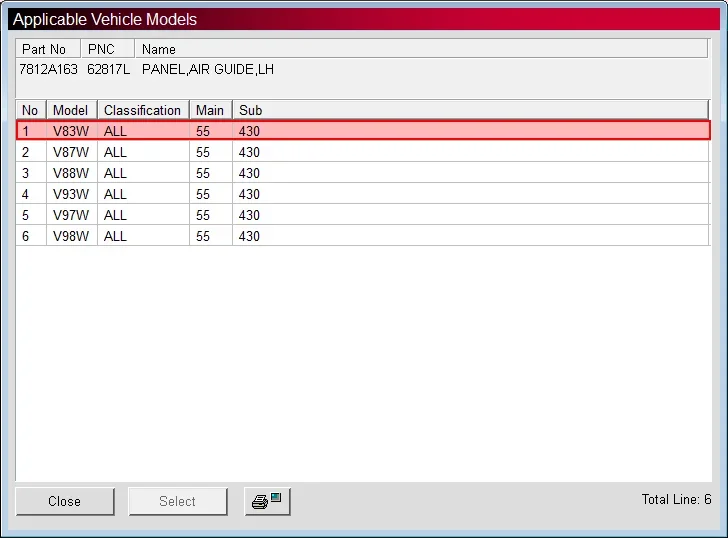This screenshot has width=728, height=538.
Task: Click the Total Line: 6 status text
Action: (676, 499)
